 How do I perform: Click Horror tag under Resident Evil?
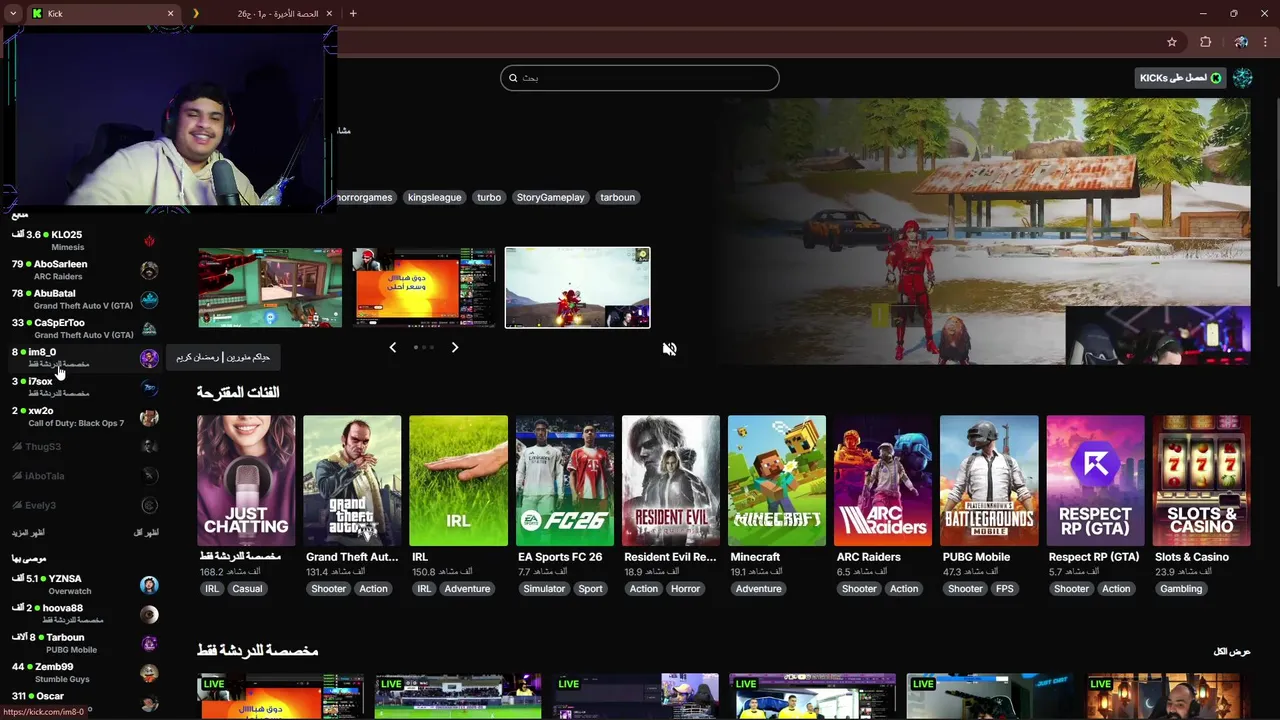click(x=685, y=589)
